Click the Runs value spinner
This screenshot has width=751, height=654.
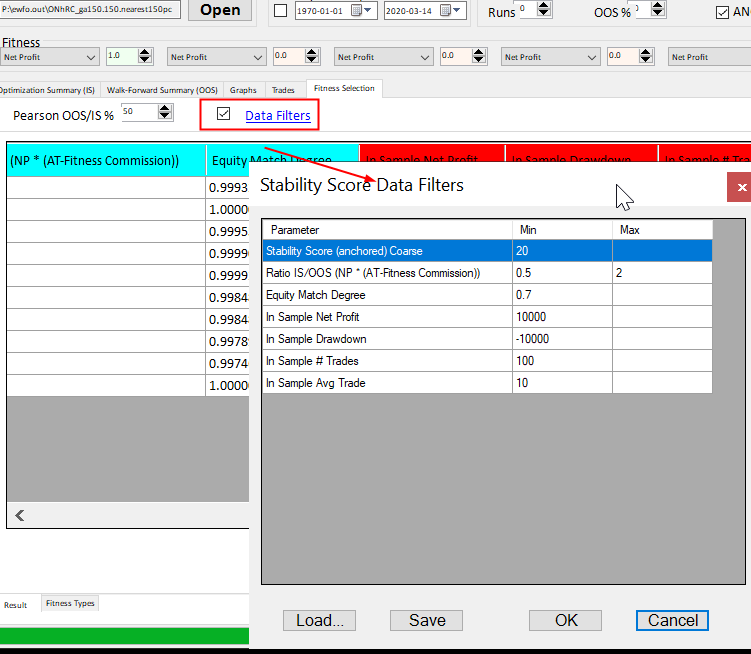click(544, 10)
